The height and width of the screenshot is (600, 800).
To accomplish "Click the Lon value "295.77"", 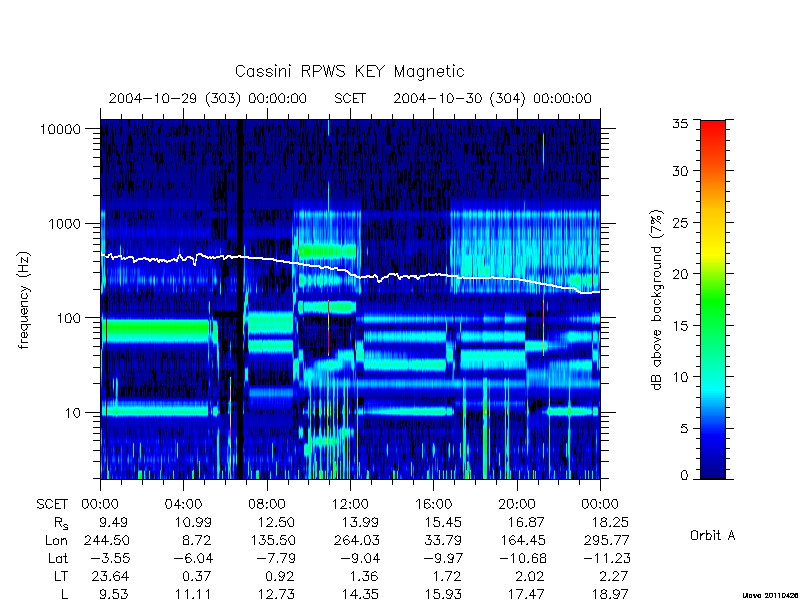I will pos(606,540).
